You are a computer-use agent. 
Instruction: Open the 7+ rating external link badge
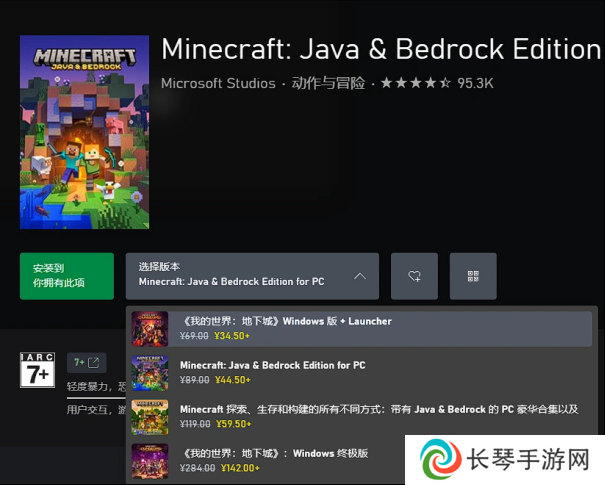tap(86, 362)
